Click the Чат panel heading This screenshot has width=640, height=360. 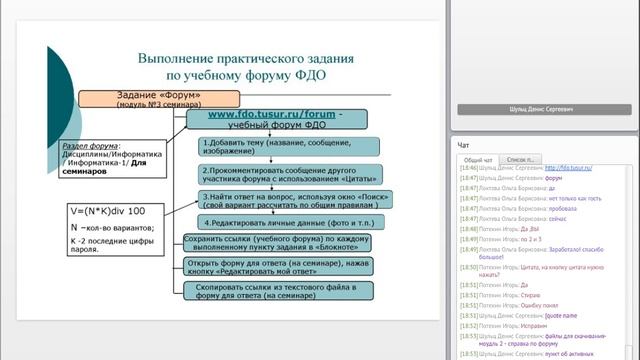point(463,145)
